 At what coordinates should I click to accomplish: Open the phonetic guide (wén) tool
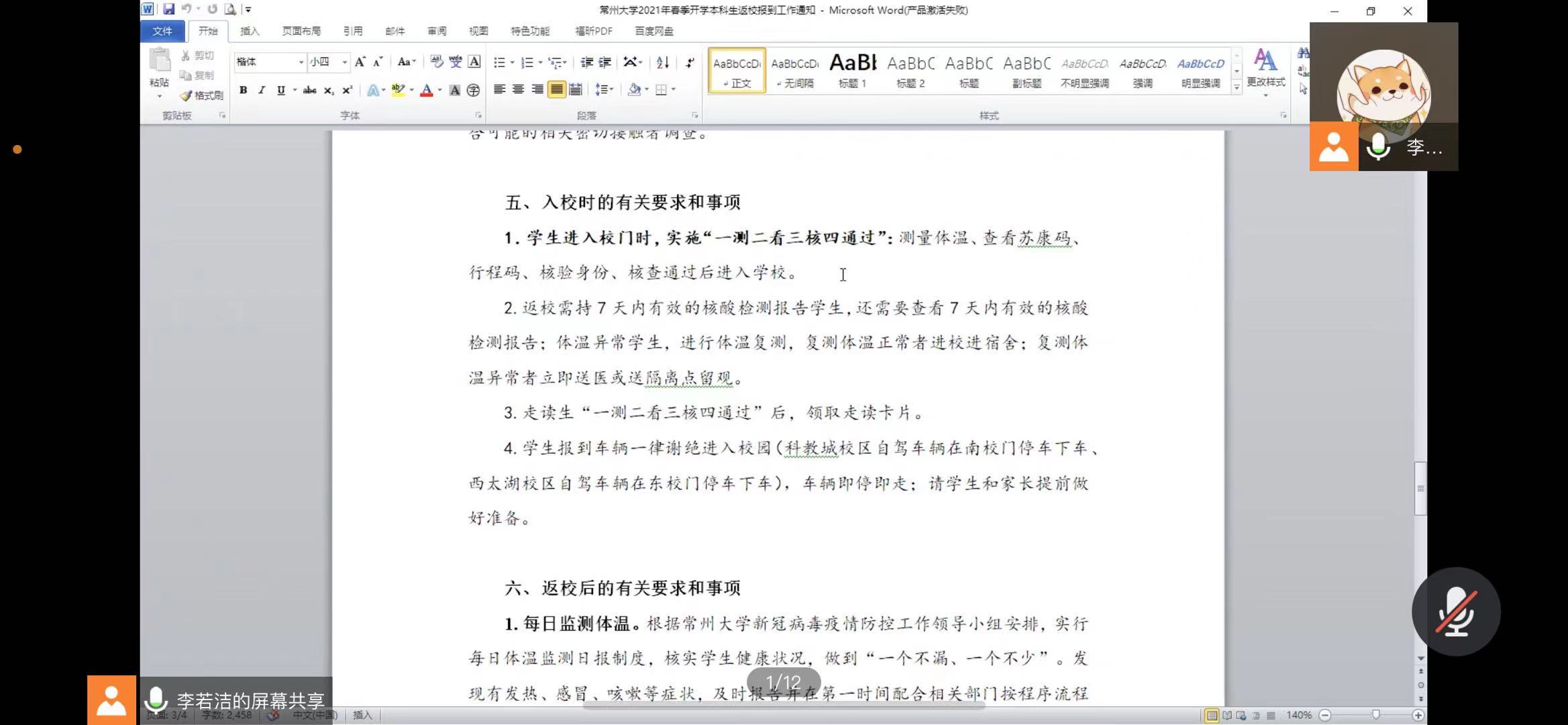pyautogui.click(x=456, y=62)
